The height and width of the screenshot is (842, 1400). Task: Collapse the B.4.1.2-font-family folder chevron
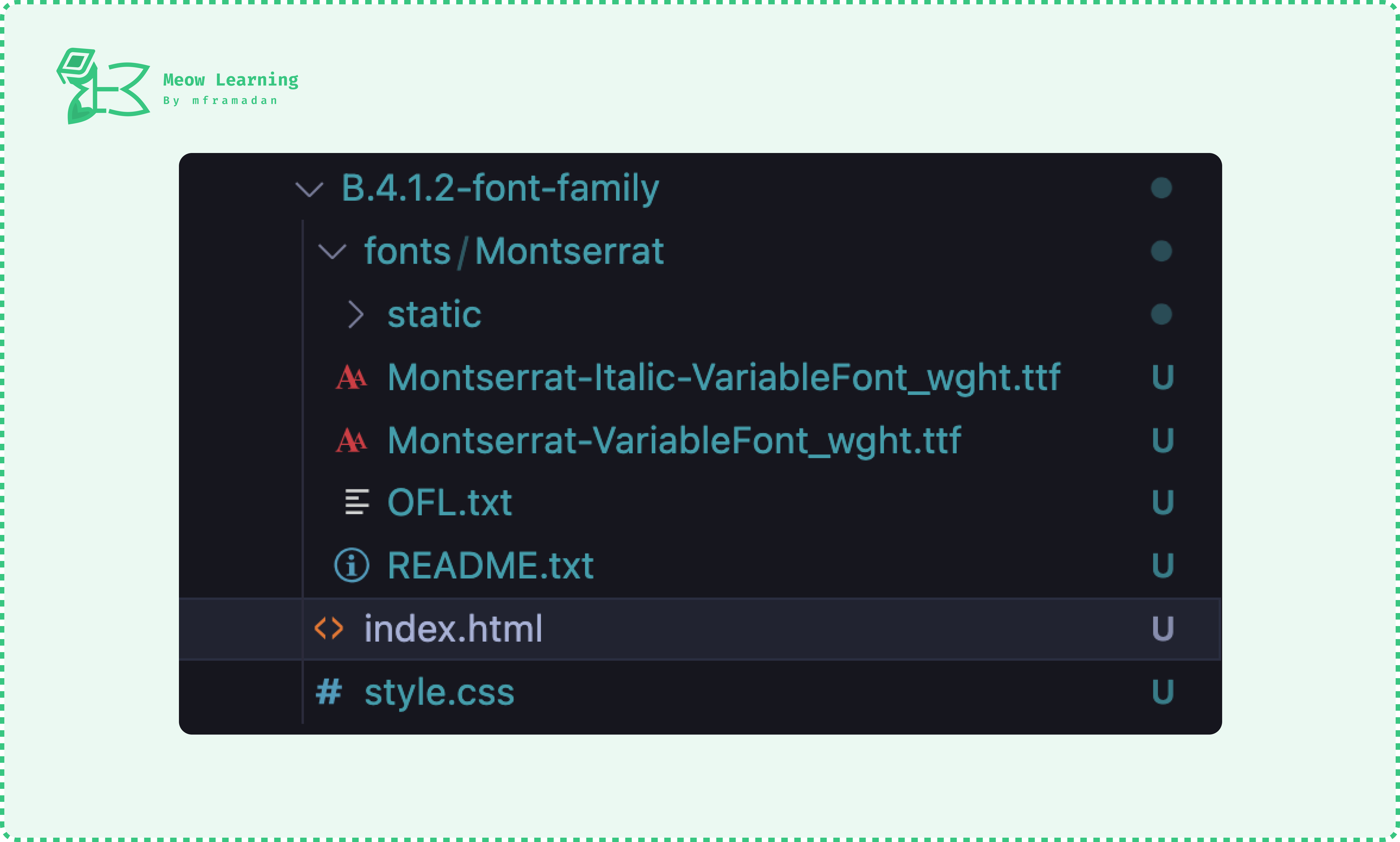click(x=309, y=189)
